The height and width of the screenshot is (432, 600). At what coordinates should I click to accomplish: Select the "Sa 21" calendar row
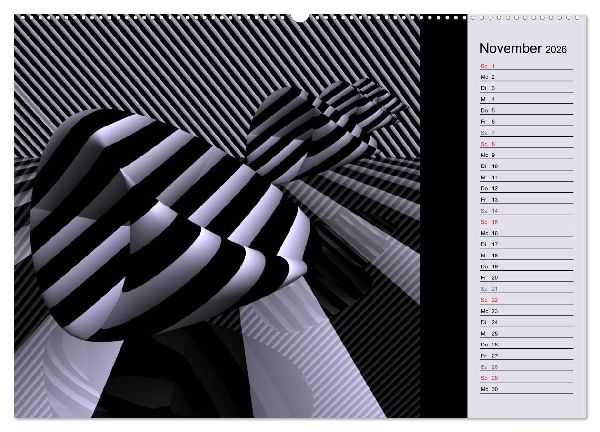coord(527,289)
